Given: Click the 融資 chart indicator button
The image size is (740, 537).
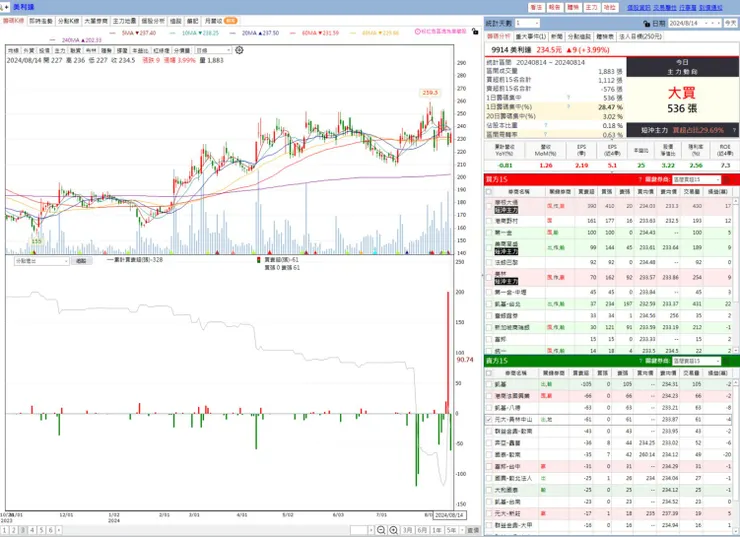Looking at the screenshot, I should pyautogui.click(x=76, y=50).
